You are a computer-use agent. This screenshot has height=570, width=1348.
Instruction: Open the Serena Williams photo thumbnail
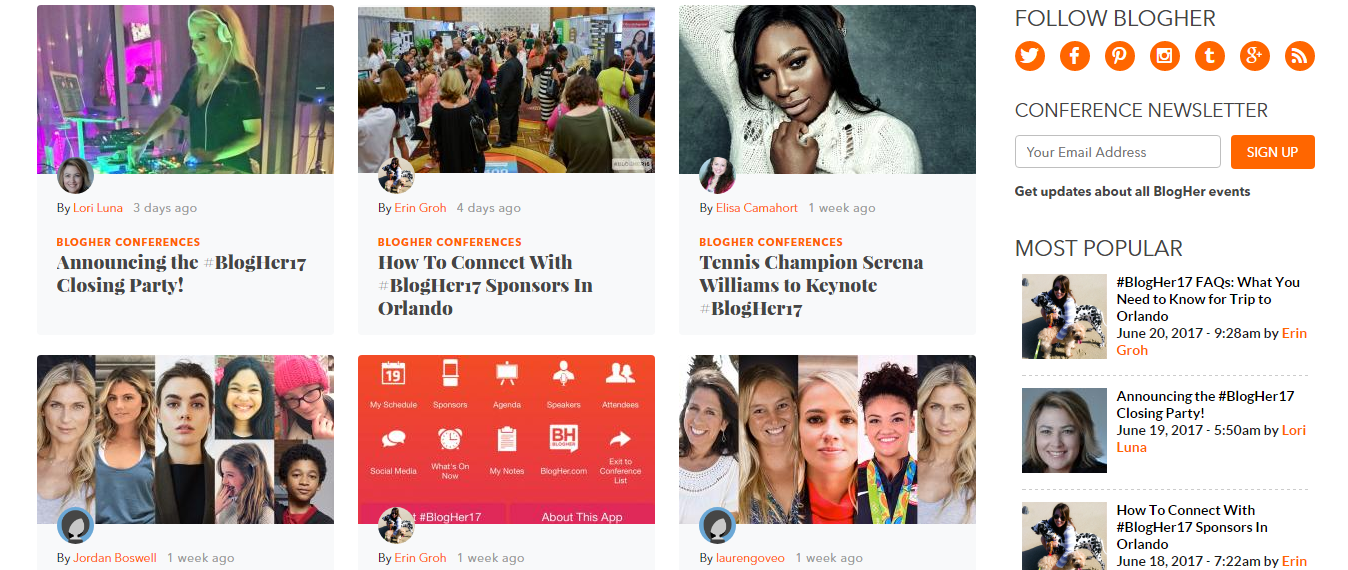(827, 89)
